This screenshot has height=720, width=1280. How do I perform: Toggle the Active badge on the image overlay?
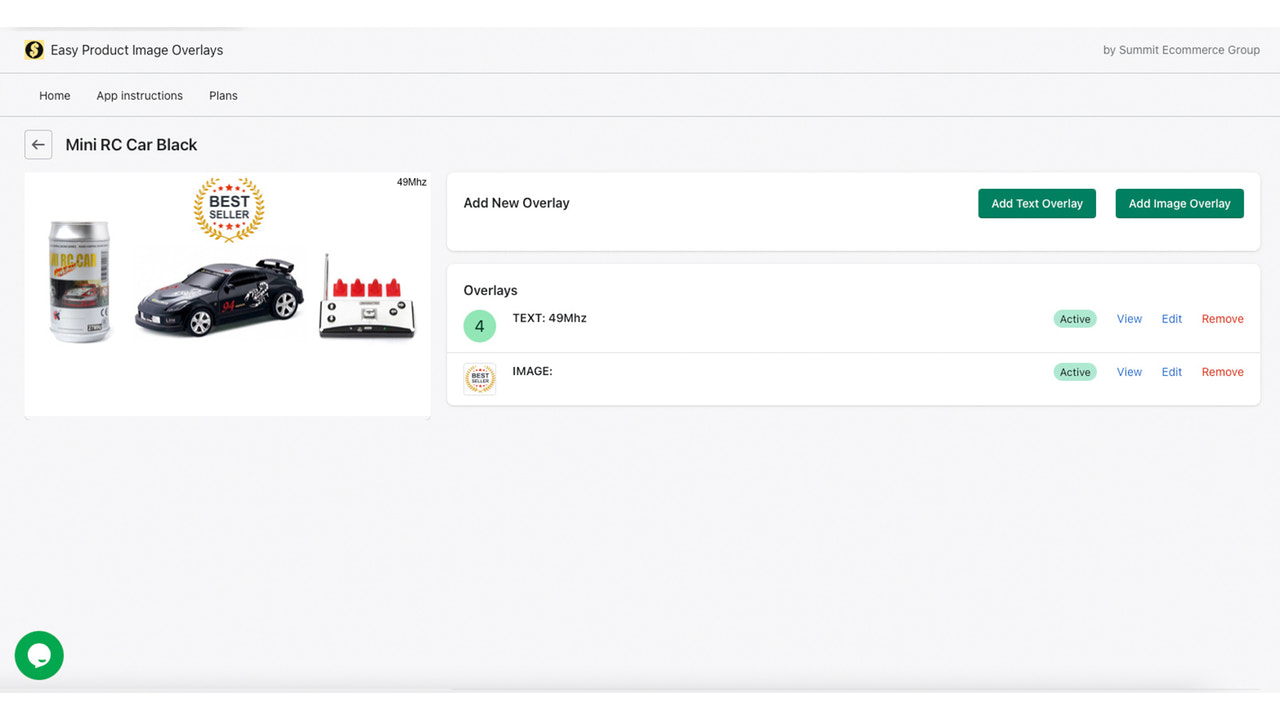click(1074, 371)
